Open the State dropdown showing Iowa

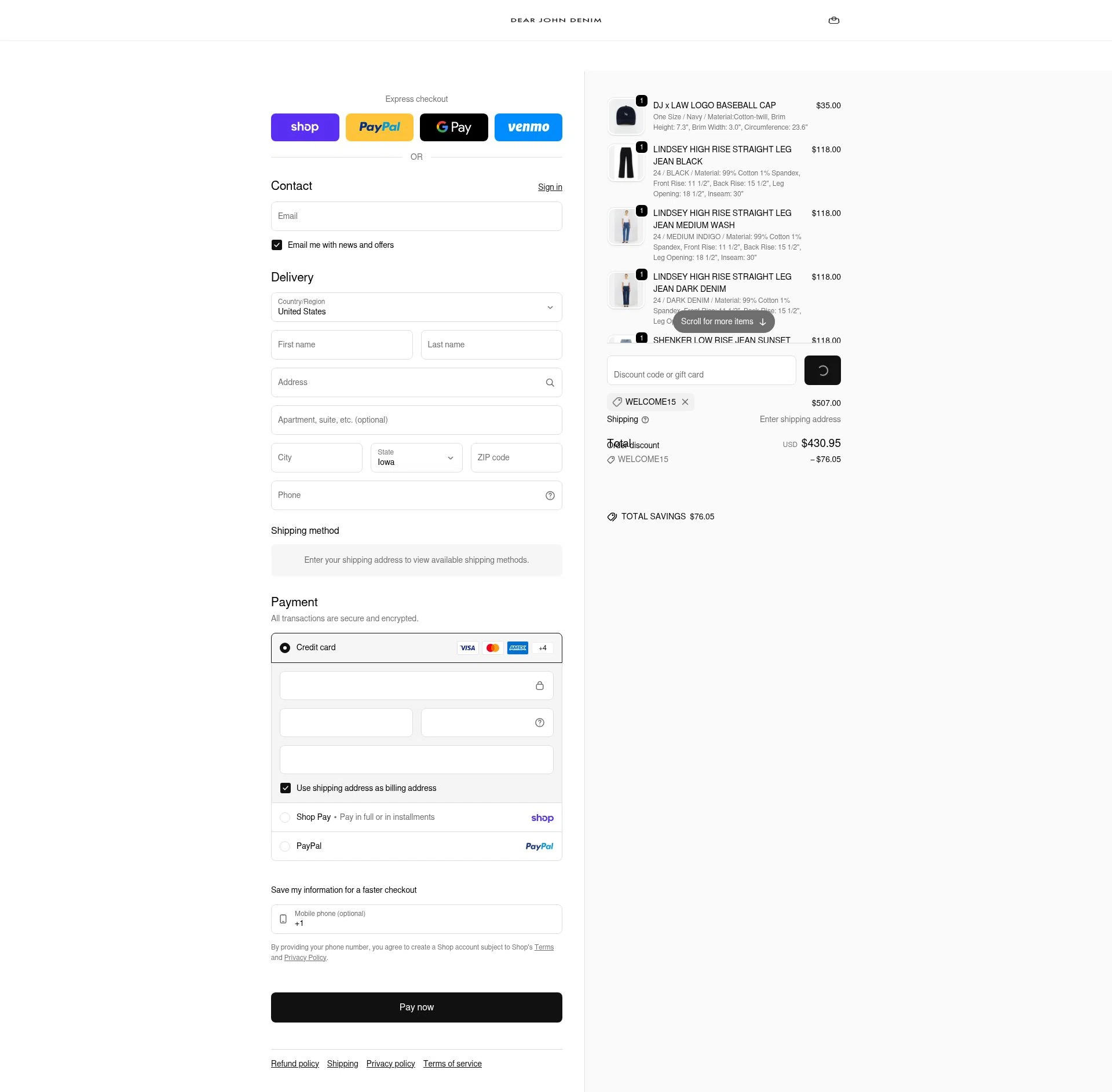(x=416, y=457)
